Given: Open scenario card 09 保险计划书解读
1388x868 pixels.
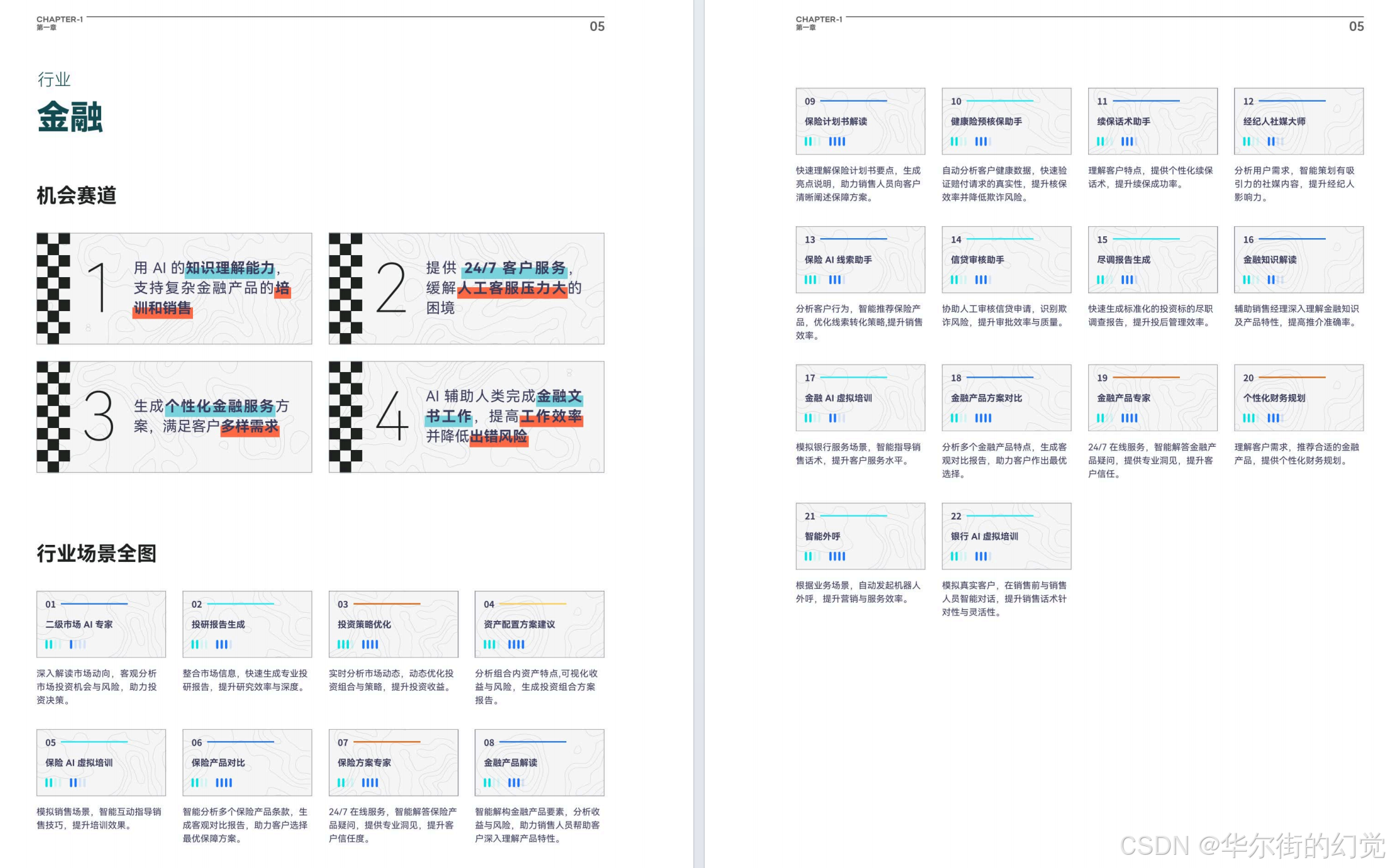Looking at the screenshot, I should pos(861,121).
